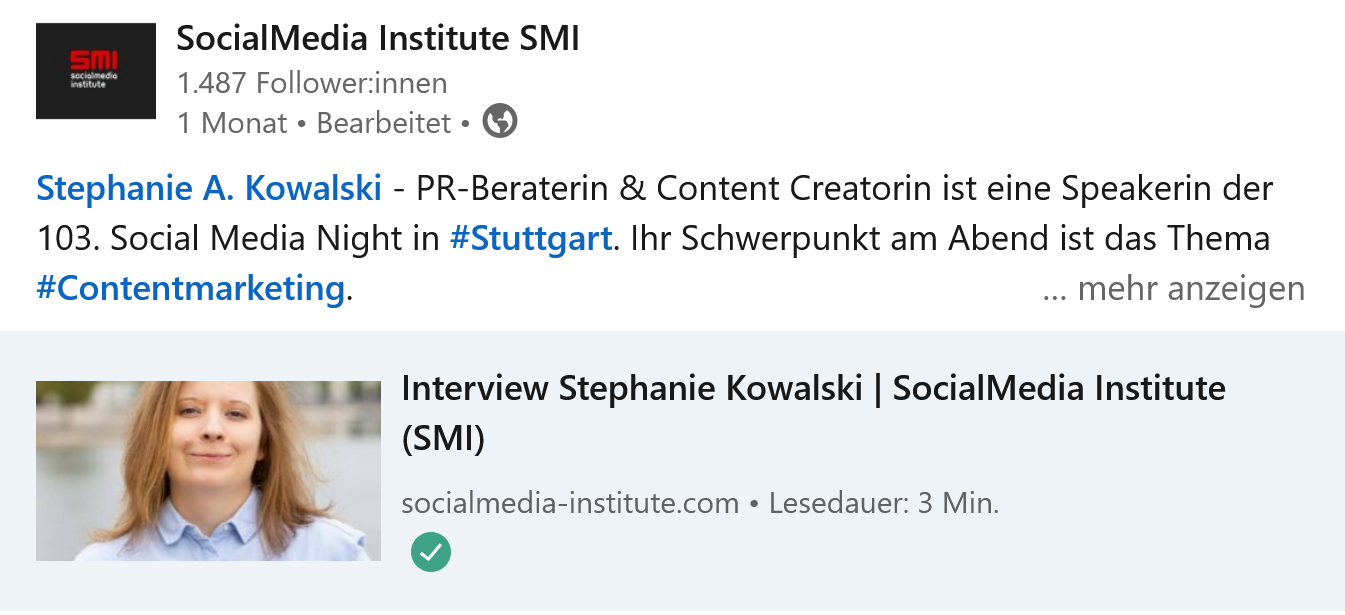This screenshot has height=615, width=1345.
Task: Click the "Bearbeitet" edited label
Action: pyautogui.click(x=384, y=123)
